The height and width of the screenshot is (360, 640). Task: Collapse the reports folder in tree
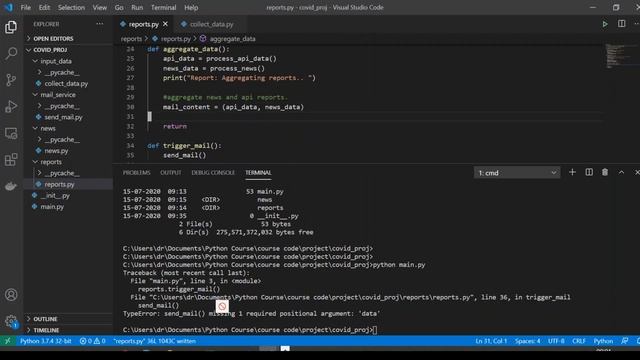click(x=51, y=162)
